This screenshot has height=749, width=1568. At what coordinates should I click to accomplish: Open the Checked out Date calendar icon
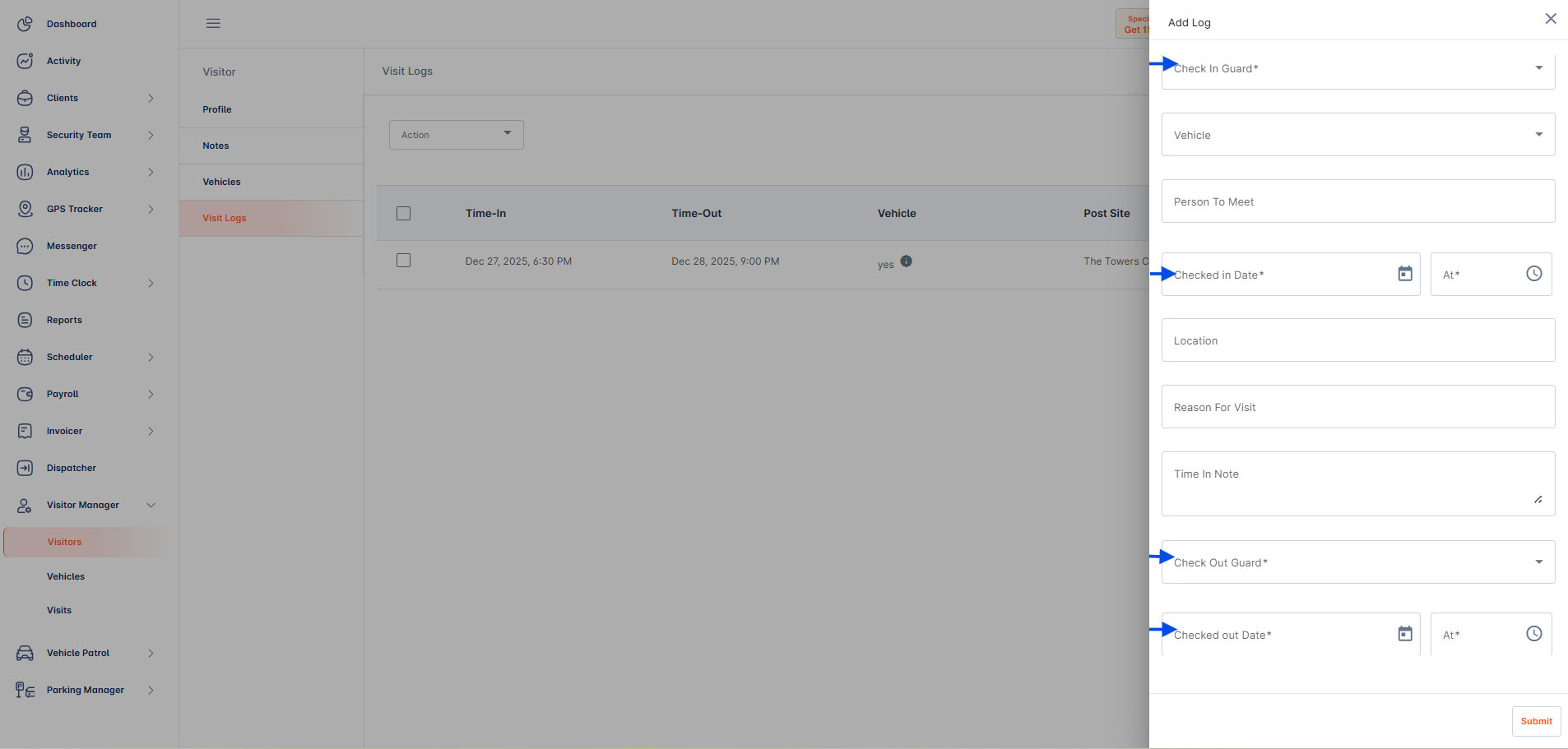pos(1405,634)
